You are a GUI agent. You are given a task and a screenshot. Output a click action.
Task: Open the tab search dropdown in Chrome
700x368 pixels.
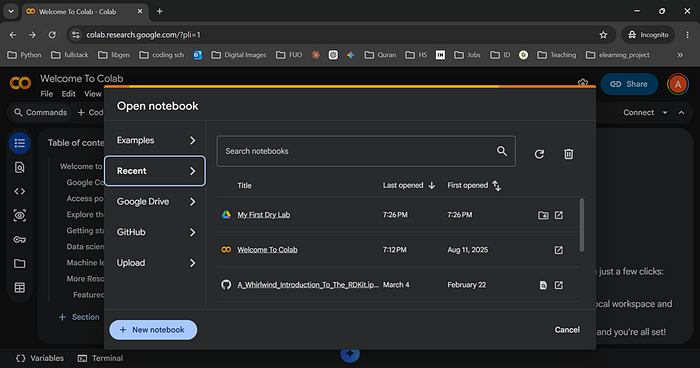click(x=11, y=12)
